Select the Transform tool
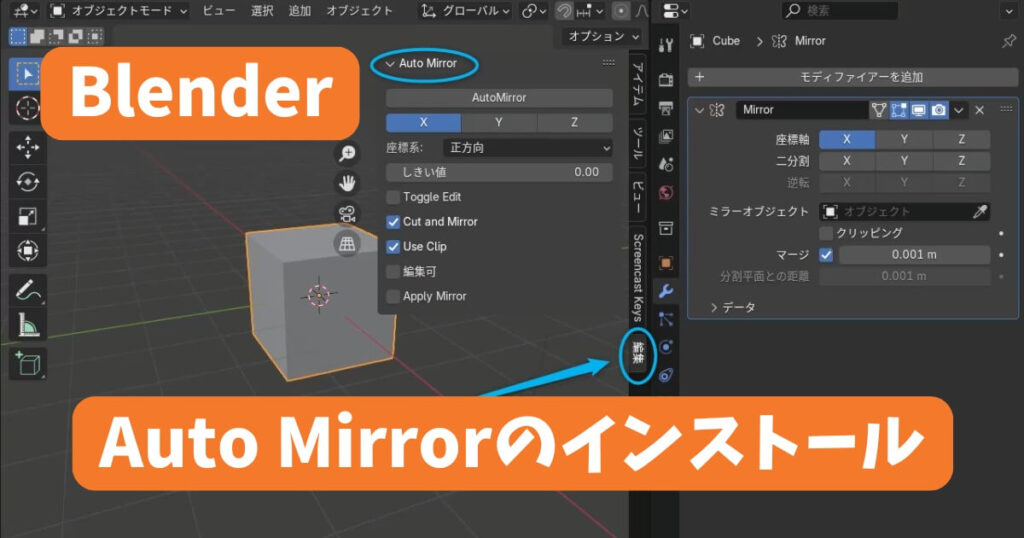Image resolution: width=1024 pixels, height=538 pixels. coord(27,251)
